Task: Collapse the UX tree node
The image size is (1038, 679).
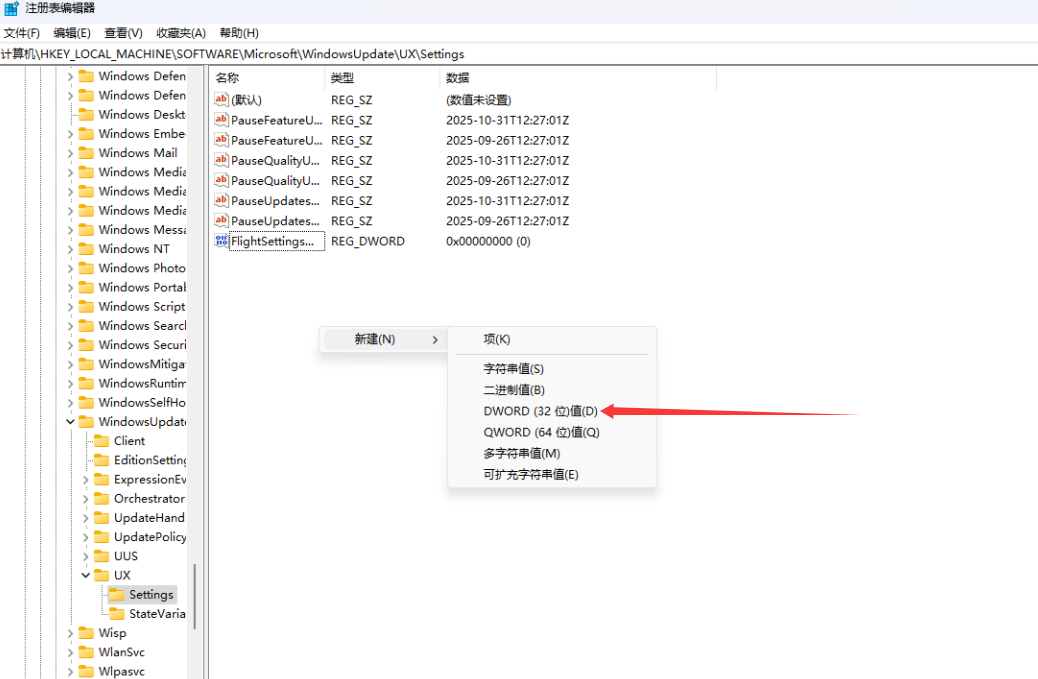Action: [x=86, y=576]
